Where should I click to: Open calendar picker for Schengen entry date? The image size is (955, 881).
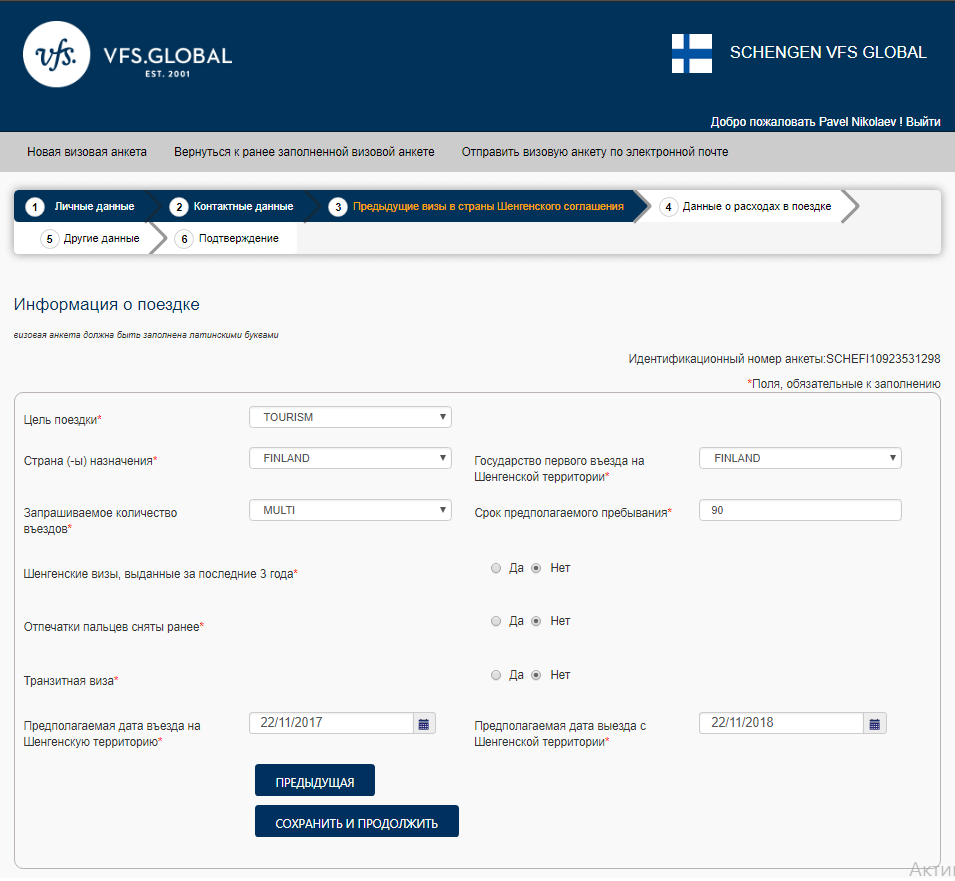(x=424, y=724)
